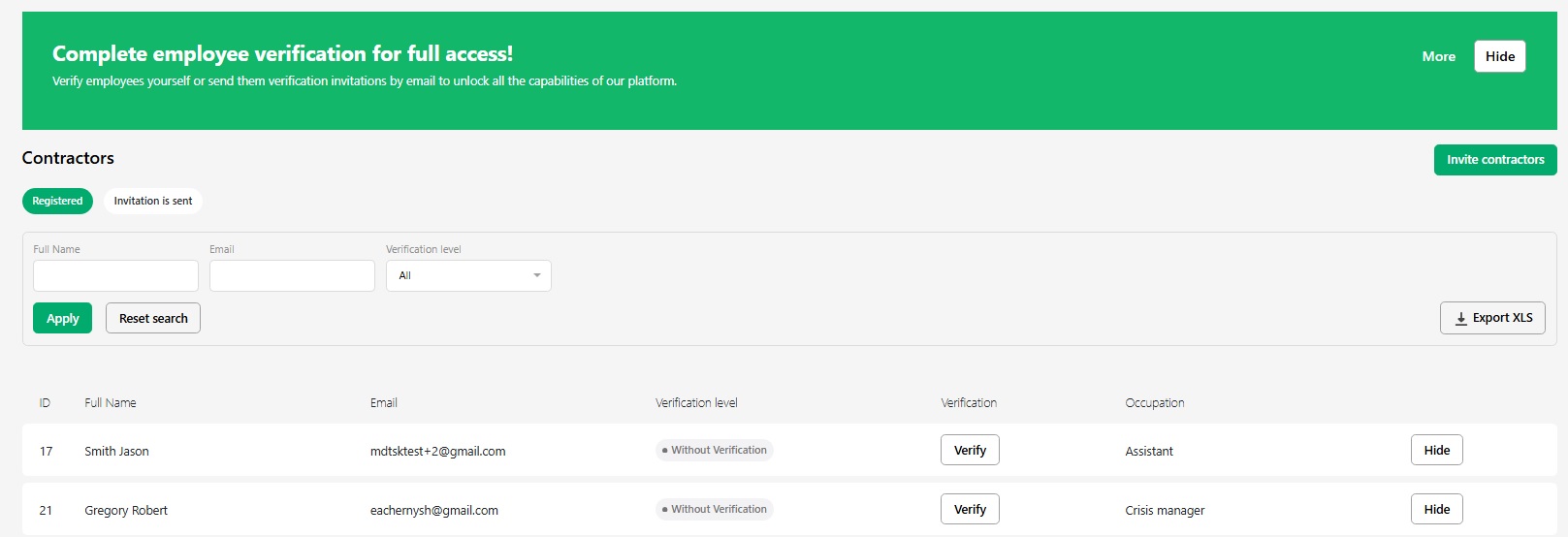Viewport: 1568px width, 537px height.
Task: Click the Without Verification badge for Smith Jason
Action: pyautogui.click(x=715, y=450)
